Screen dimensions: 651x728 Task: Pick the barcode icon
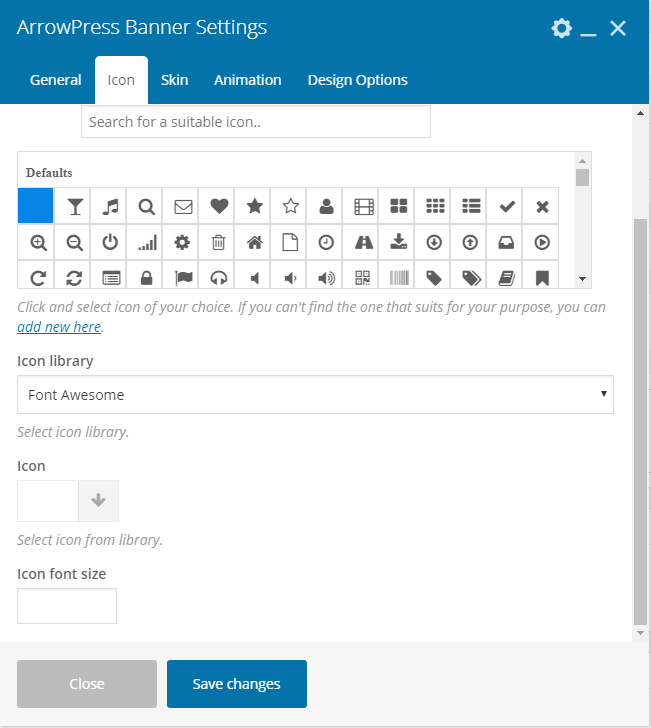point(398,278)
